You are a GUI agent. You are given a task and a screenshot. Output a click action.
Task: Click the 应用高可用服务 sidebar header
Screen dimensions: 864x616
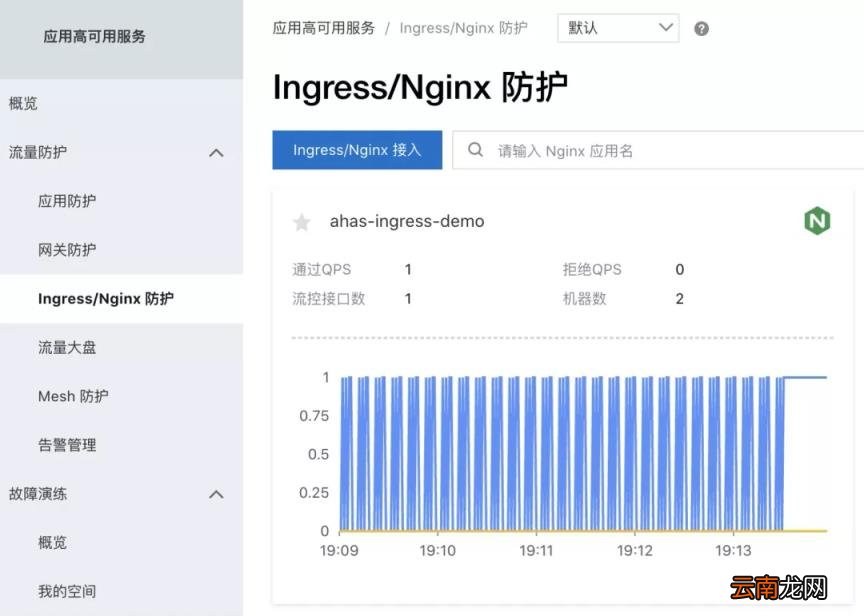pyautogui.click(x=94, y=36)
